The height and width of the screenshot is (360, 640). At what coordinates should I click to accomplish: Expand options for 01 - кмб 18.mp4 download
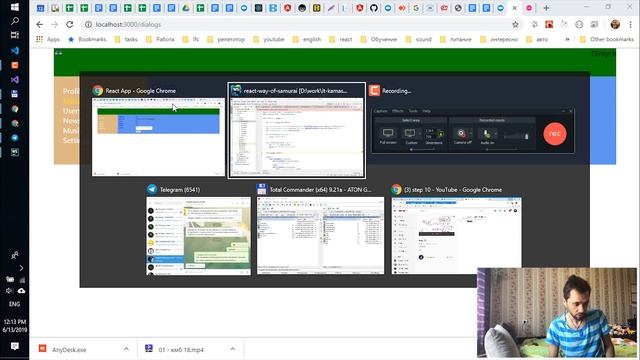click(233, 349)
